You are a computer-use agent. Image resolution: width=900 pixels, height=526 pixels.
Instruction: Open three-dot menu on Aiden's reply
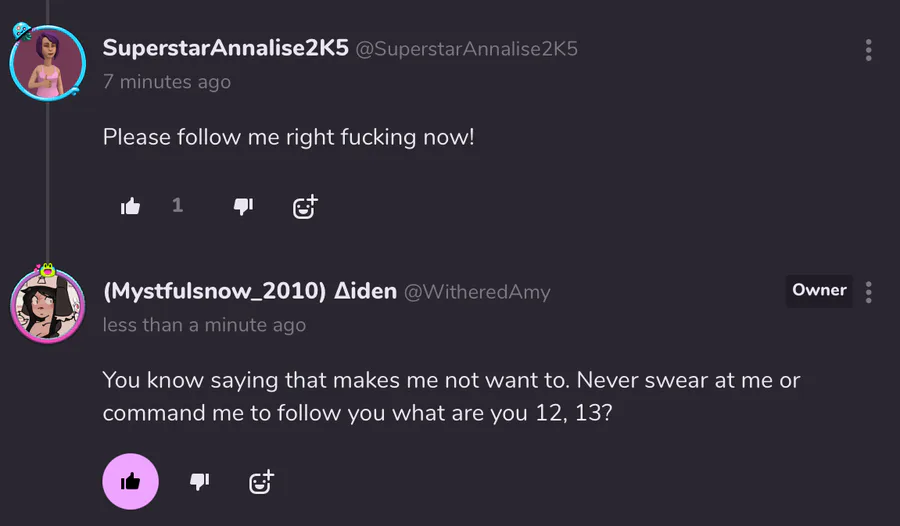(x=868, y=292)
